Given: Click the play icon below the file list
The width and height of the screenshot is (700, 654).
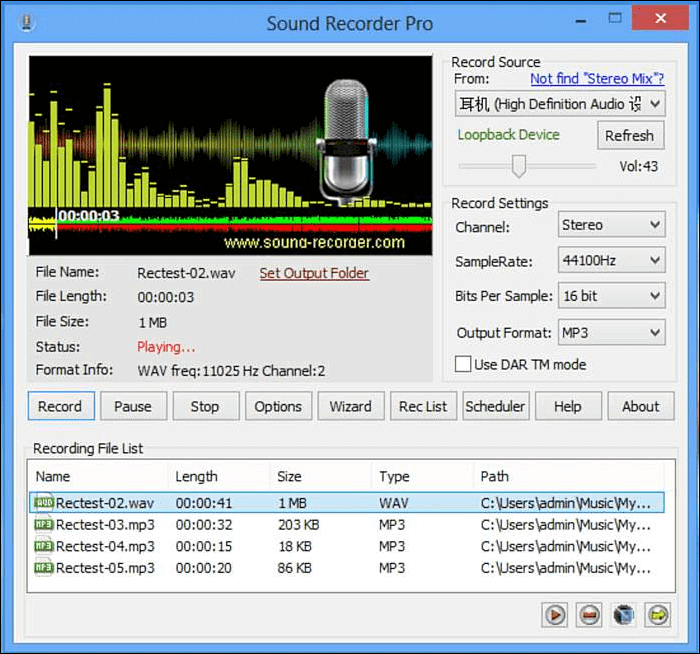Looking at the screenshot, I should pos(557,615).
